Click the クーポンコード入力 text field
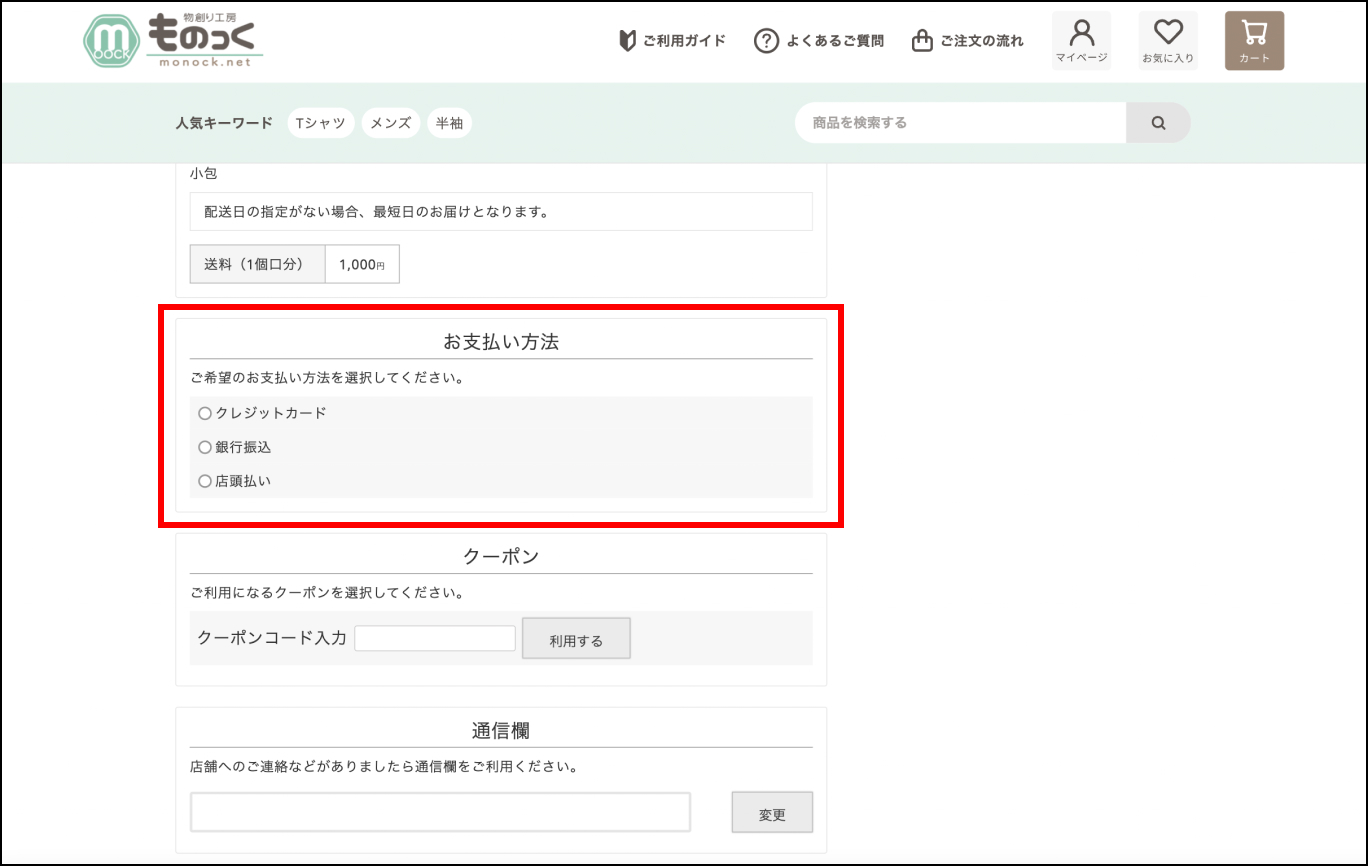The height and width of the screenshot is (866, 1368). 435,638
